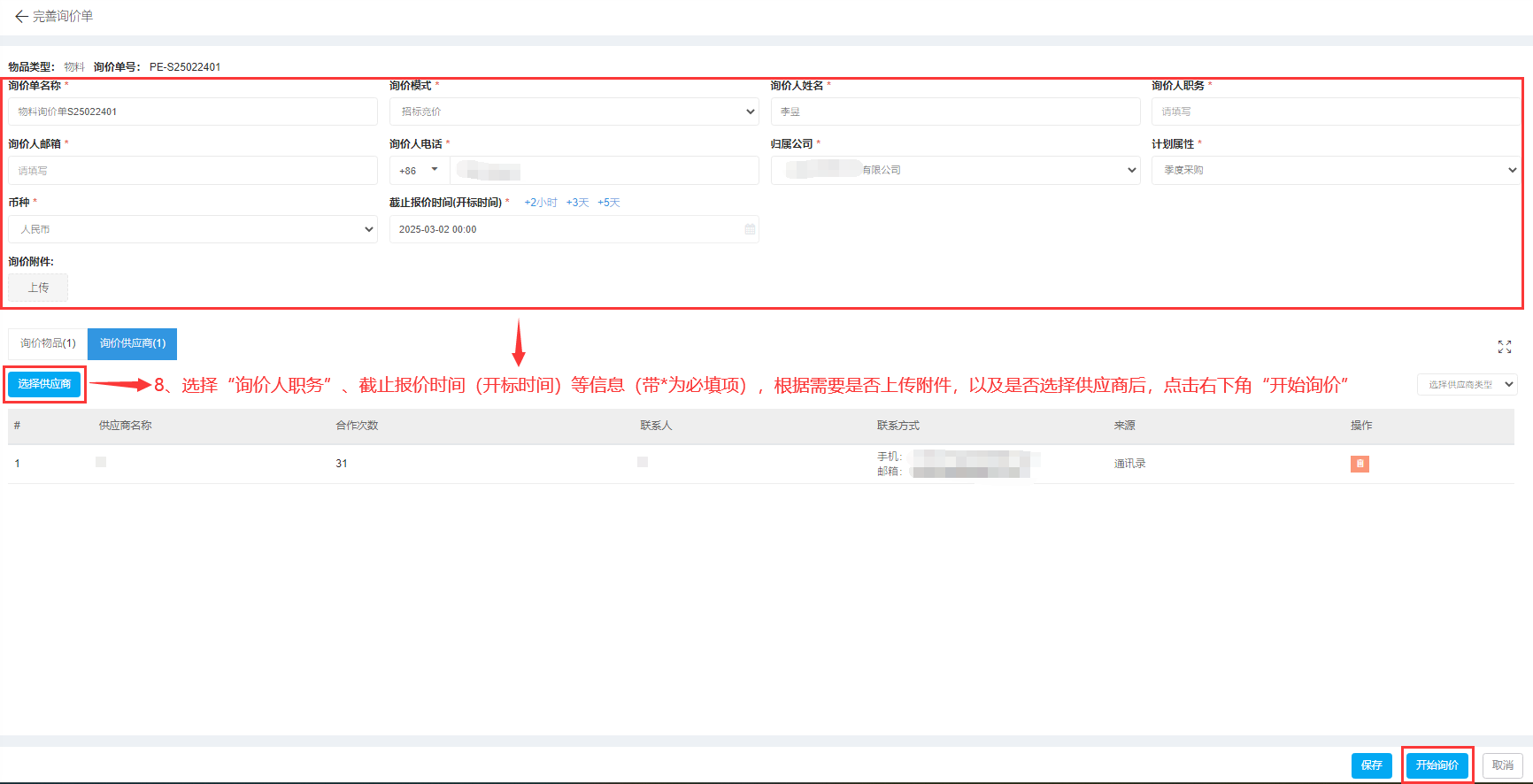1533x784 pixels.
Task: Click the 保存 button
Action: coord(1371,765)
